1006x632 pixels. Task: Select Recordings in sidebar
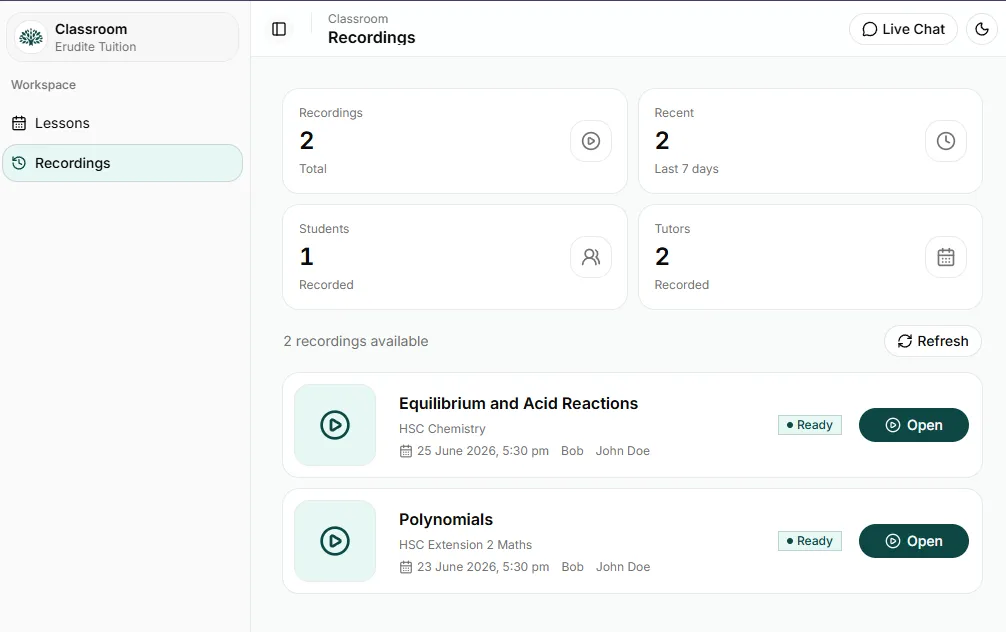[x=122, y=163]
